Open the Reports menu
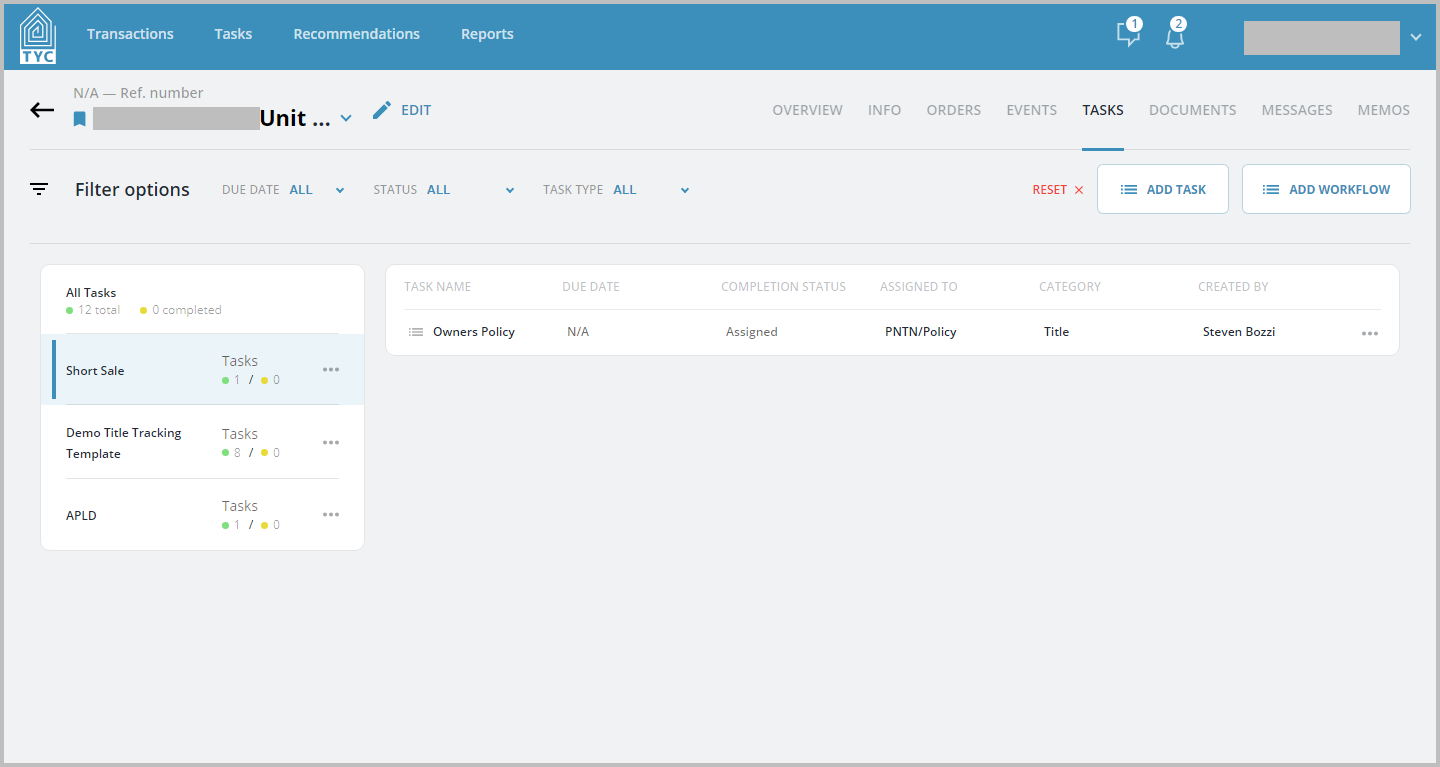 click(x=487, y=34)
